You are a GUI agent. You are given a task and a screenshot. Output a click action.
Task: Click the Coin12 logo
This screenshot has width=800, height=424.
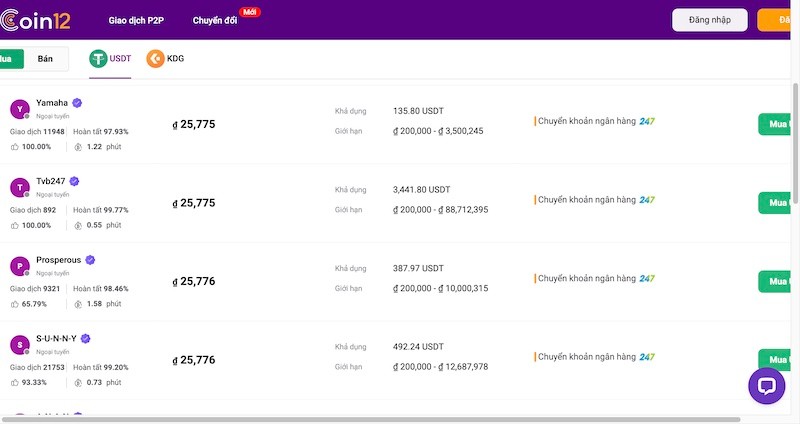(x=35, y=20)
